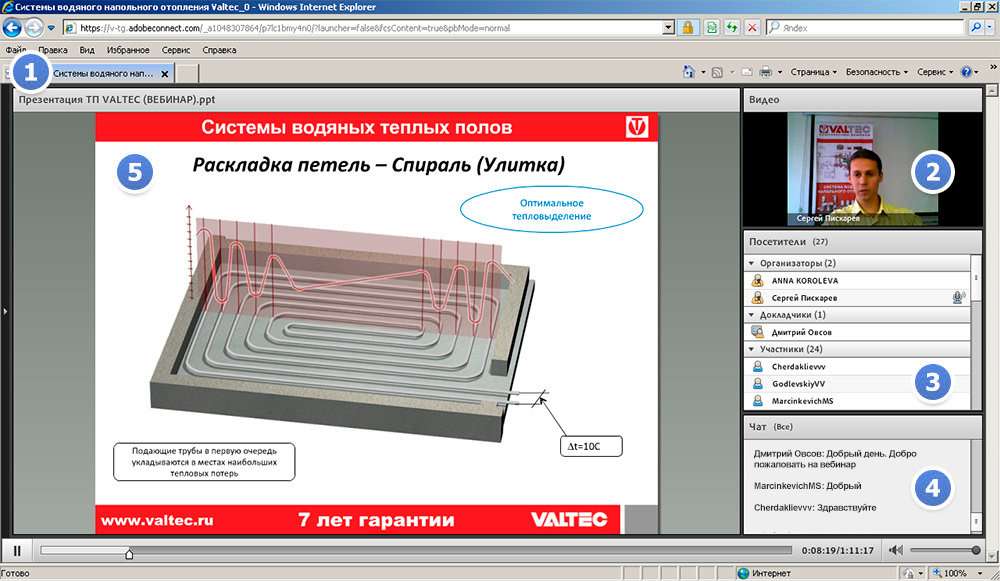Refresh the page with green arrows icon

732,28
